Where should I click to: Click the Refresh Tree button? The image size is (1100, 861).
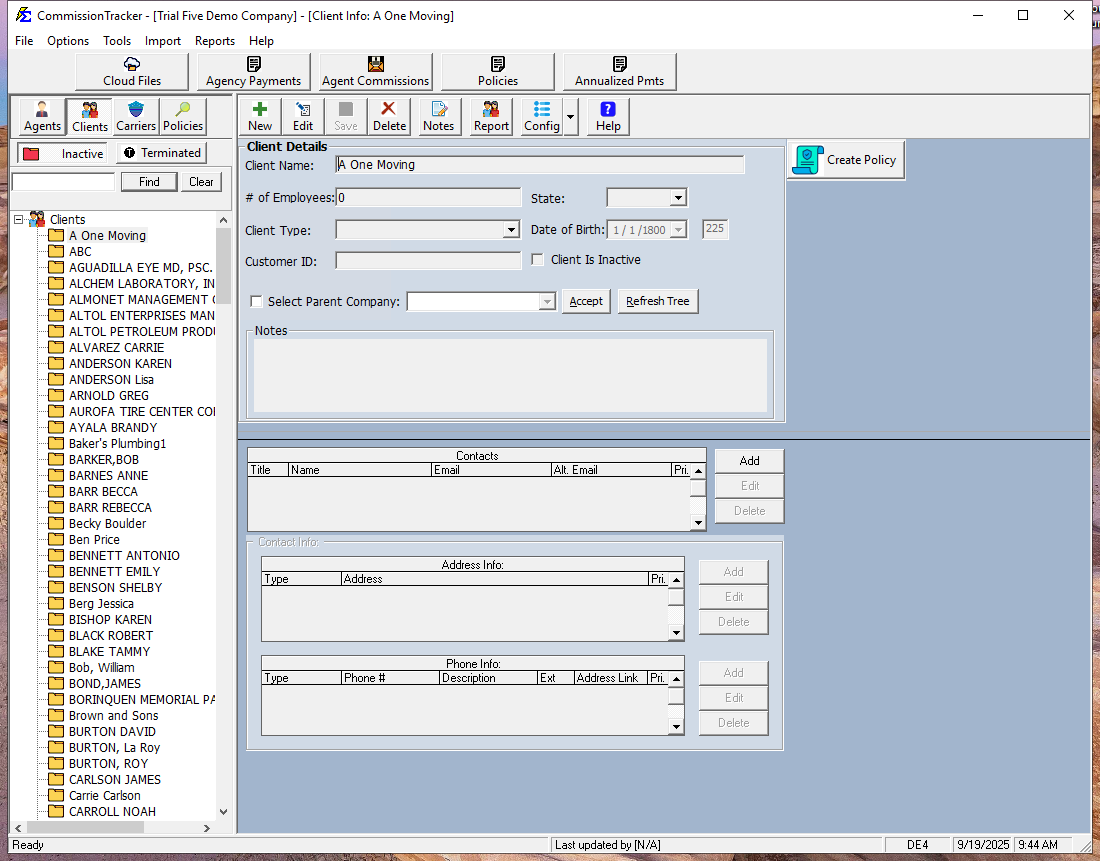click(657, 301)
